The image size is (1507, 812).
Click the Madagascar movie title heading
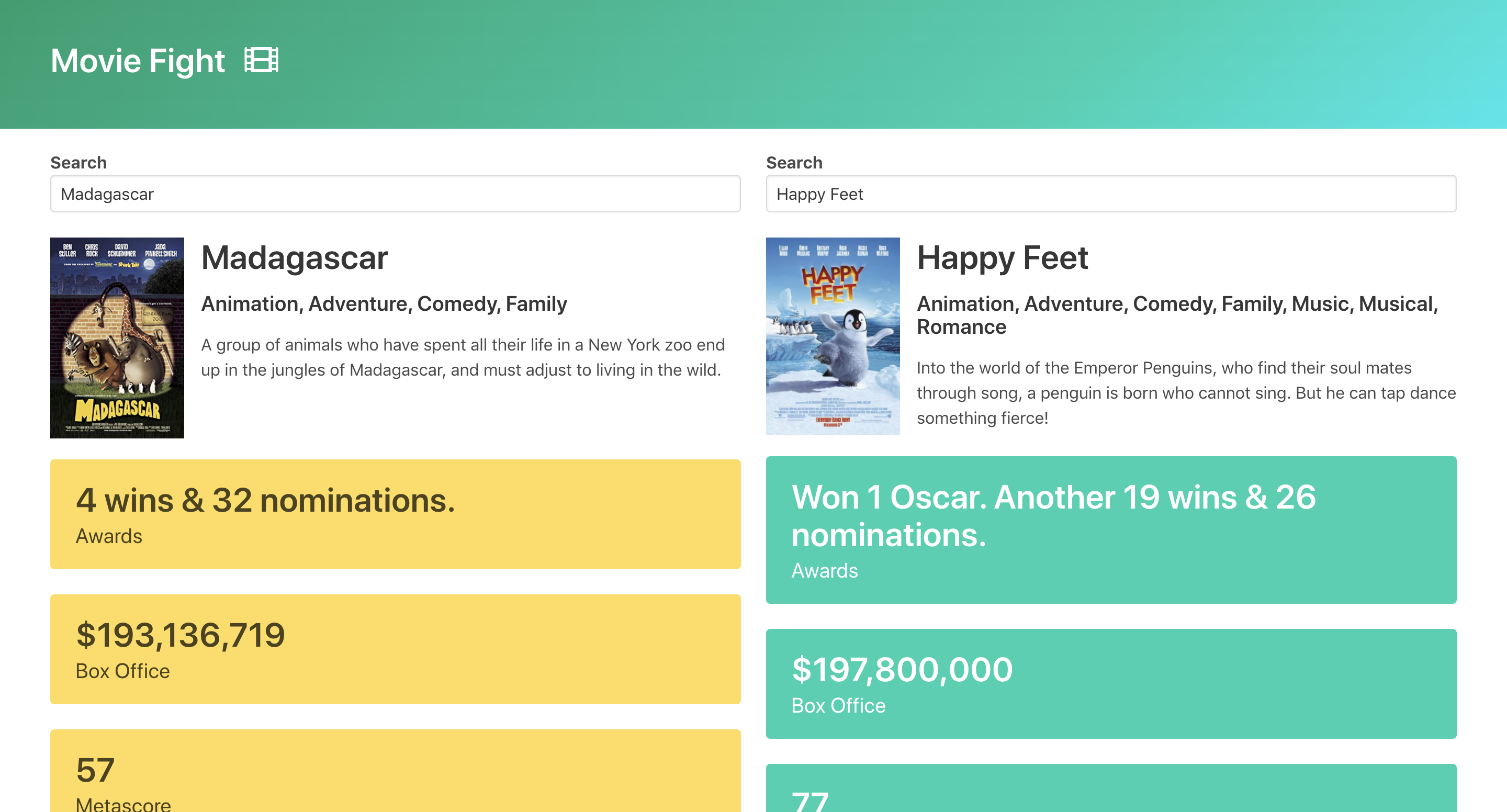coord(294,258)
